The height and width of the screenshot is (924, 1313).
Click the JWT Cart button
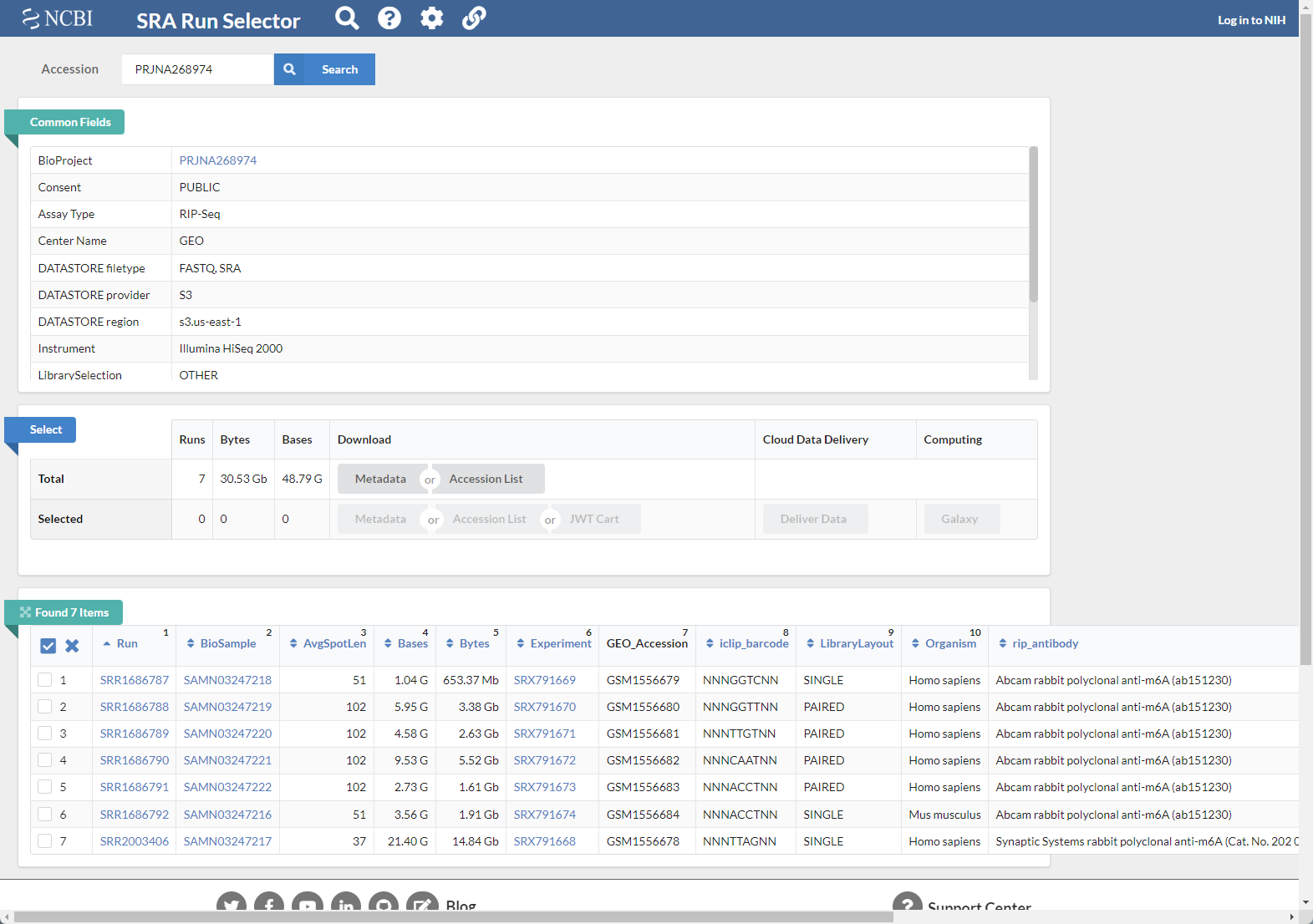[594, 519]
